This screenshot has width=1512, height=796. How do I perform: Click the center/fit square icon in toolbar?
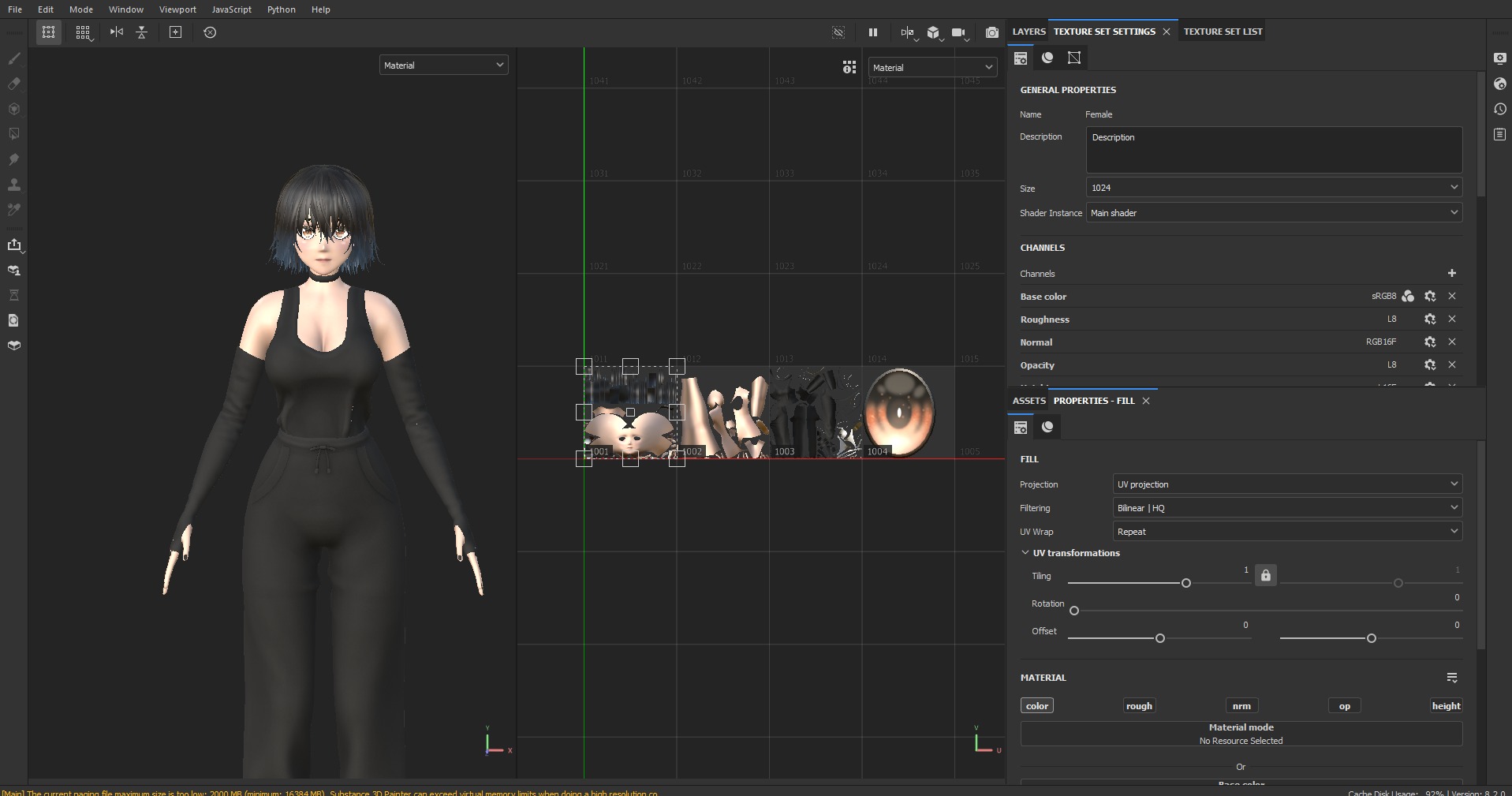(x=176, y=32)
